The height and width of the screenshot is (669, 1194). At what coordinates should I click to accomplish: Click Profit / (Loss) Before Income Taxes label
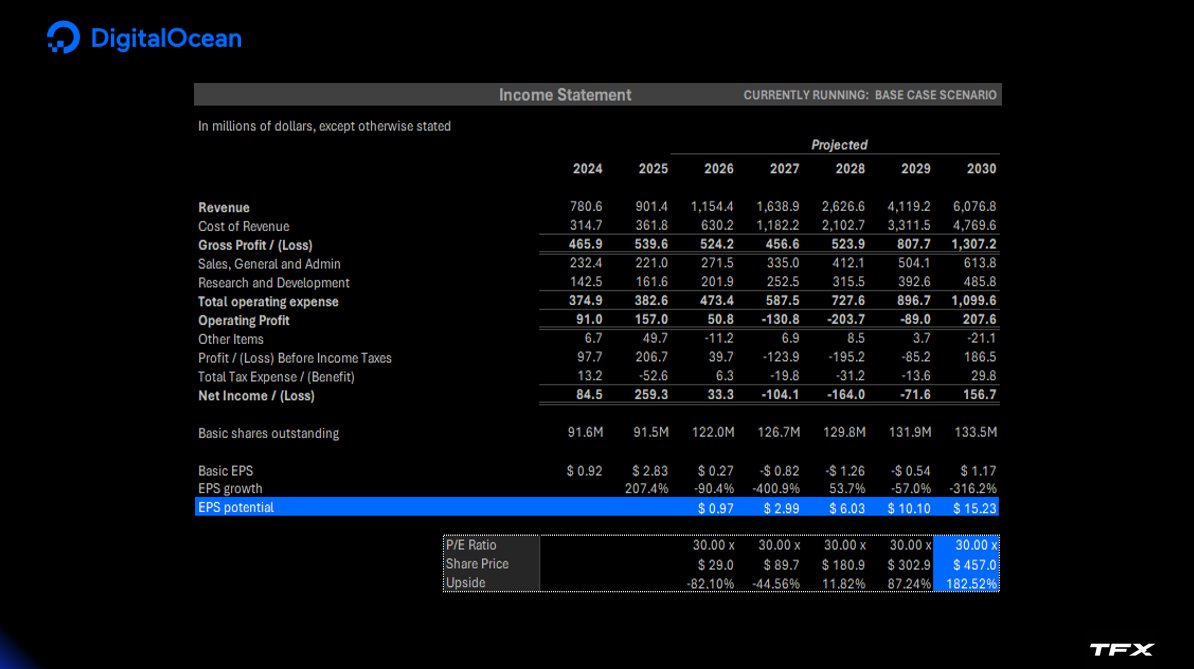point(295,358)
